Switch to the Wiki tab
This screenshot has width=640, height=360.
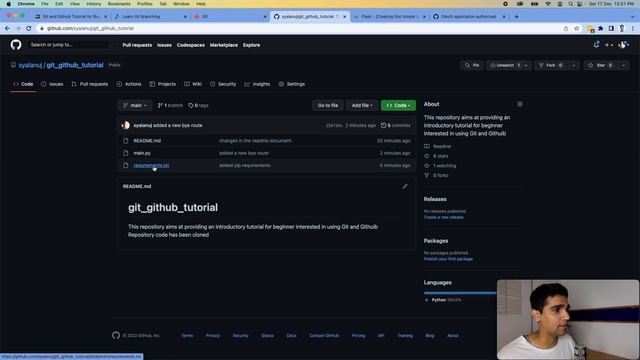click(x=193, y=84)
